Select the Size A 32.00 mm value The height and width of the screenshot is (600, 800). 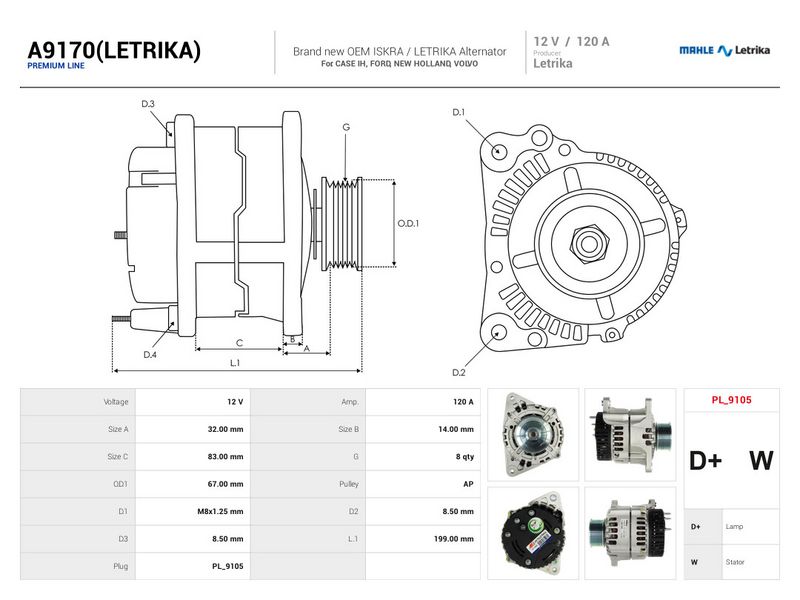(193, 429)
